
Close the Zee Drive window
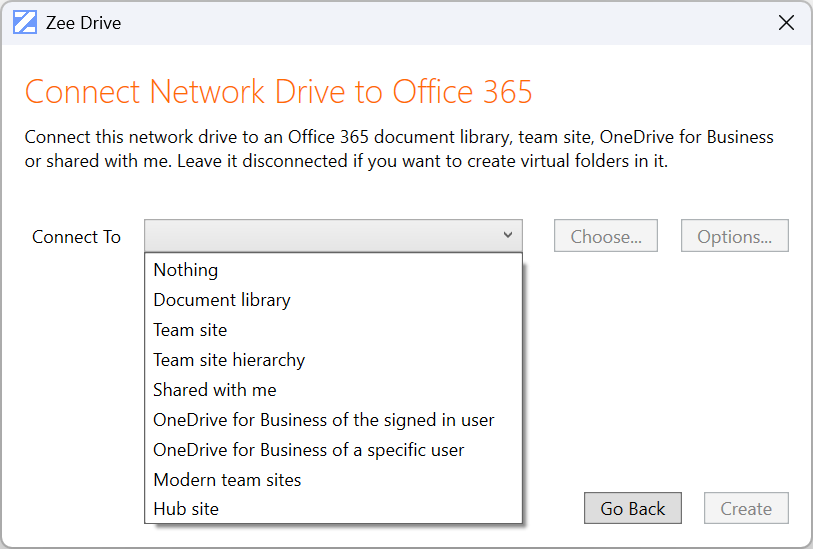point(787,22)
